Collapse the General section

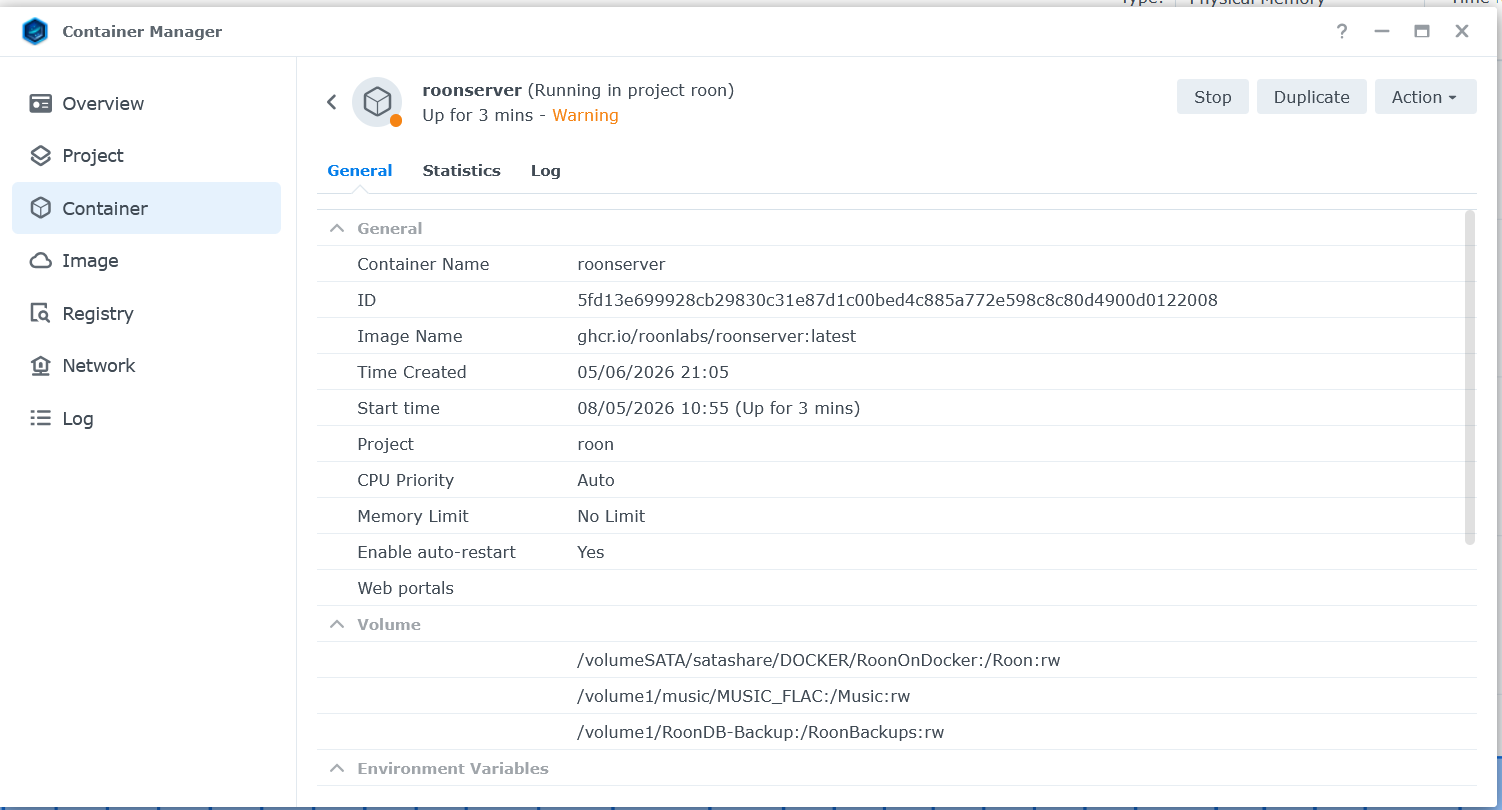(x=337, y=228)
